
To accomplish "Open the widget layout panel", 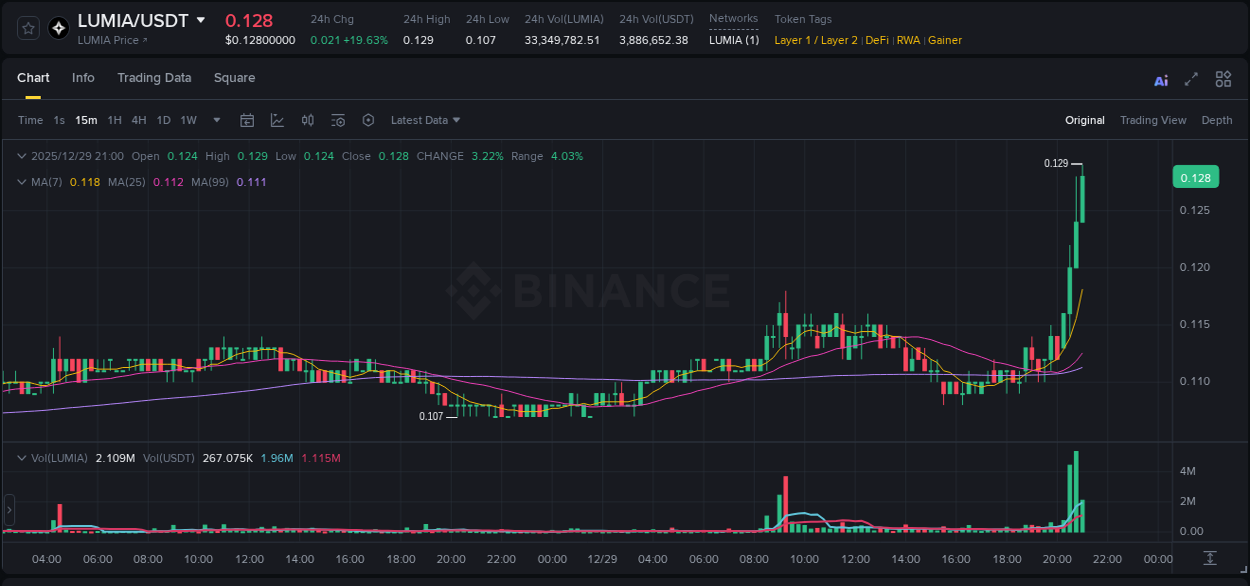I will click(1223, 78).
